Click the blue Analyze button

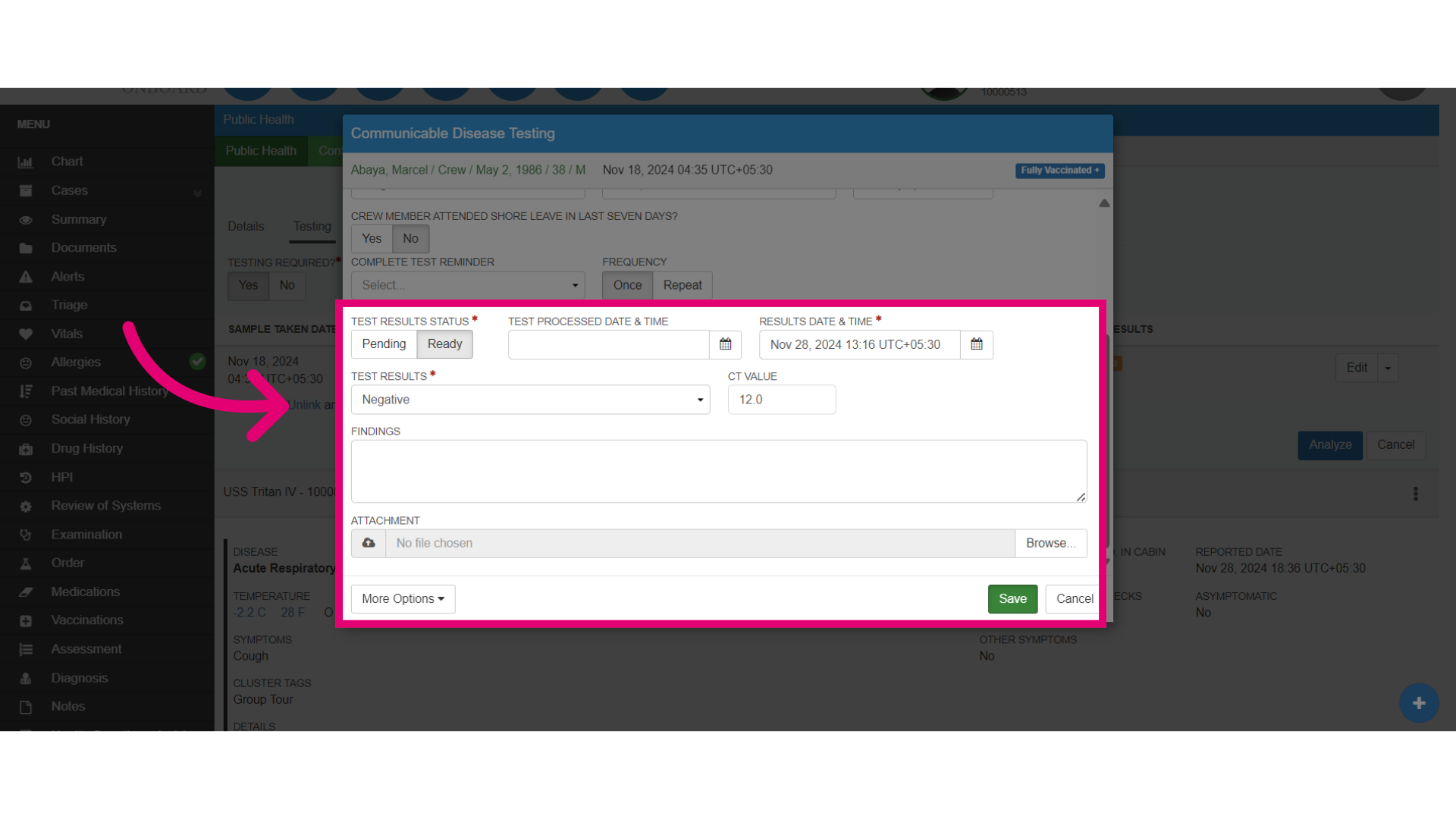[x=1330, y=445]
